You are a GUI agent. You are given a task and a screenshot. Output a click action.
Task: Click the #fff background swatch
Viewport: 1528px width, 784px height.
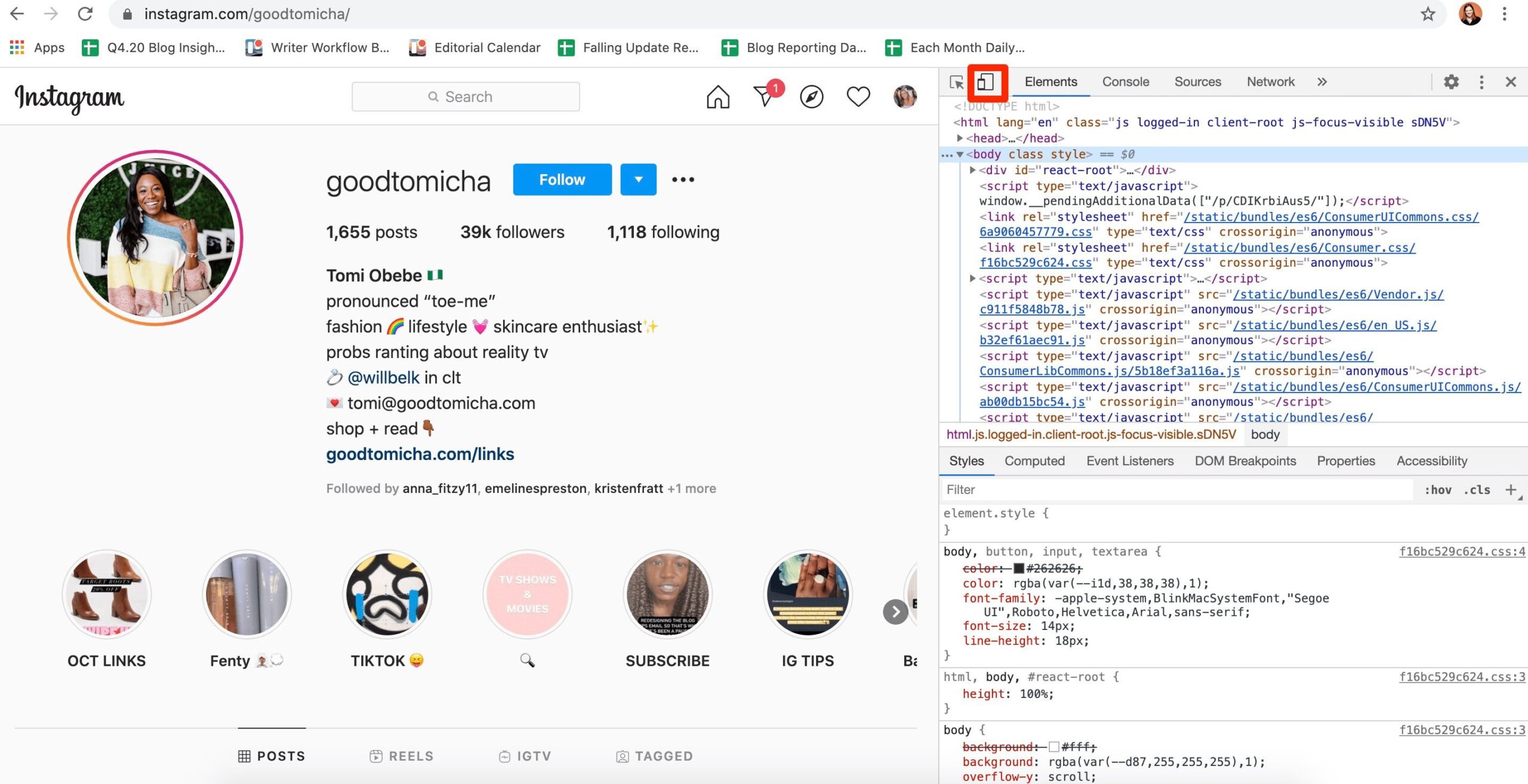tap(1053, 747)
